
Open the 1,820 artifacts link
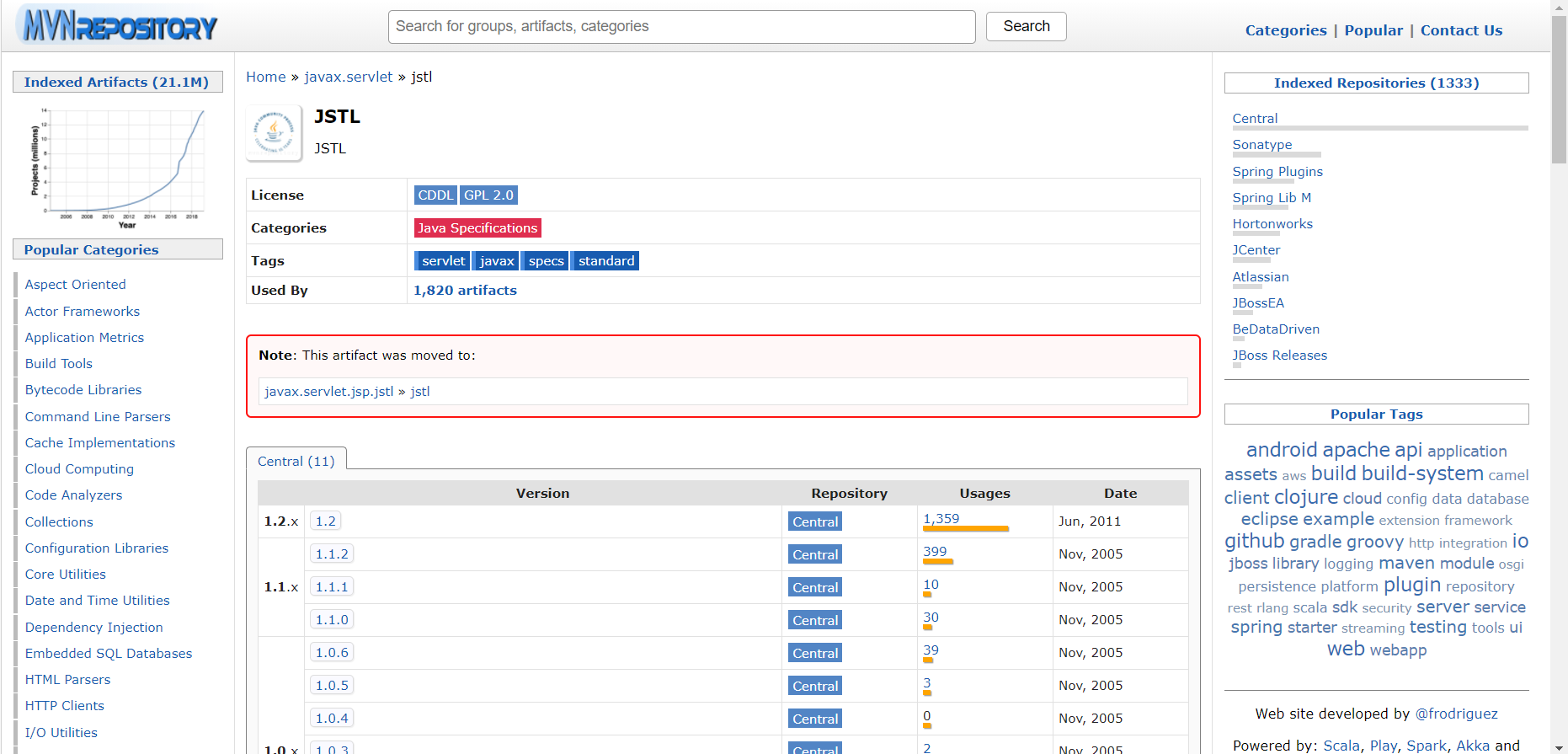(465, 290)
